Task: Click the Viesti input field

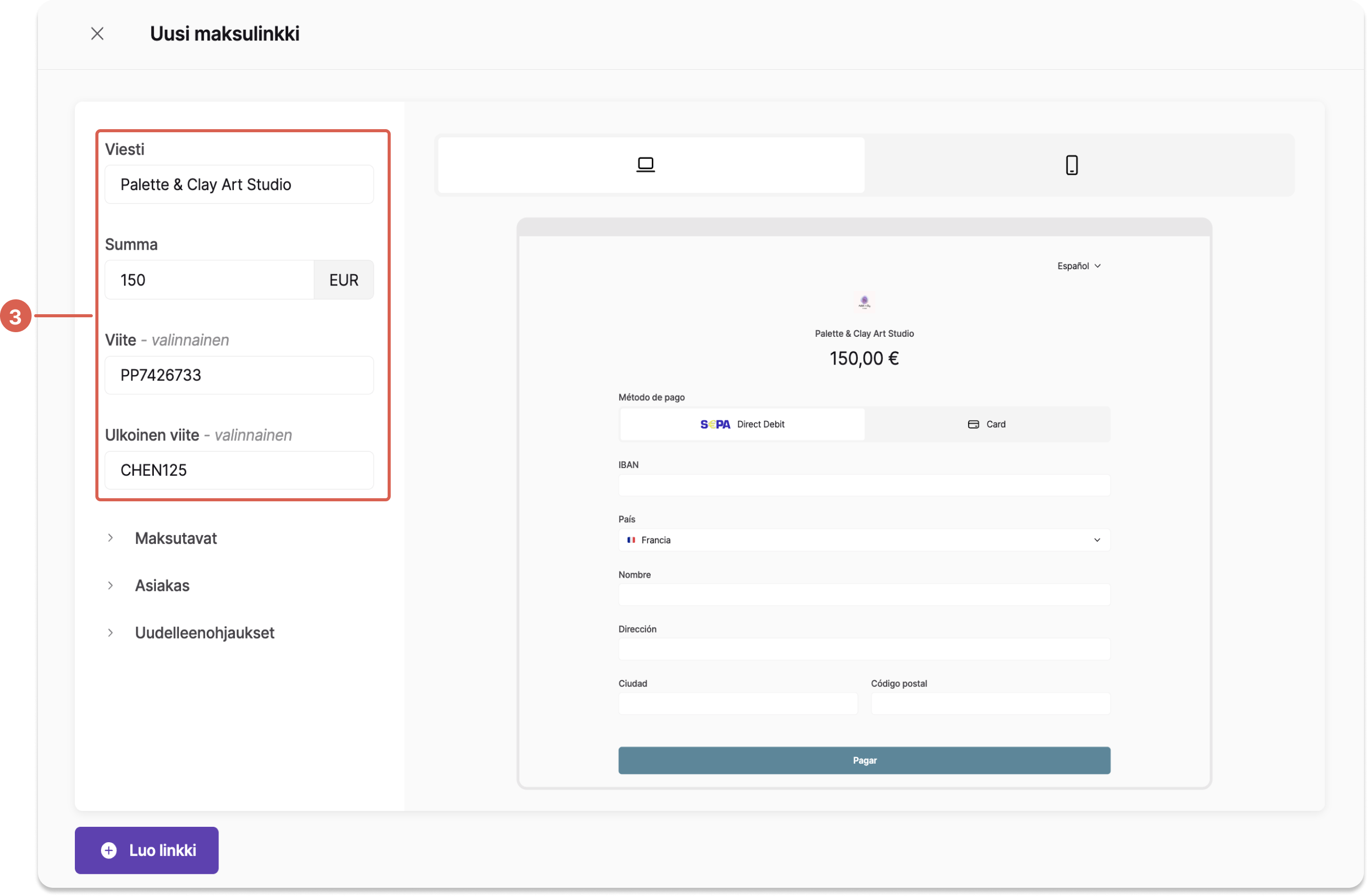Action: tap(239, 185)
